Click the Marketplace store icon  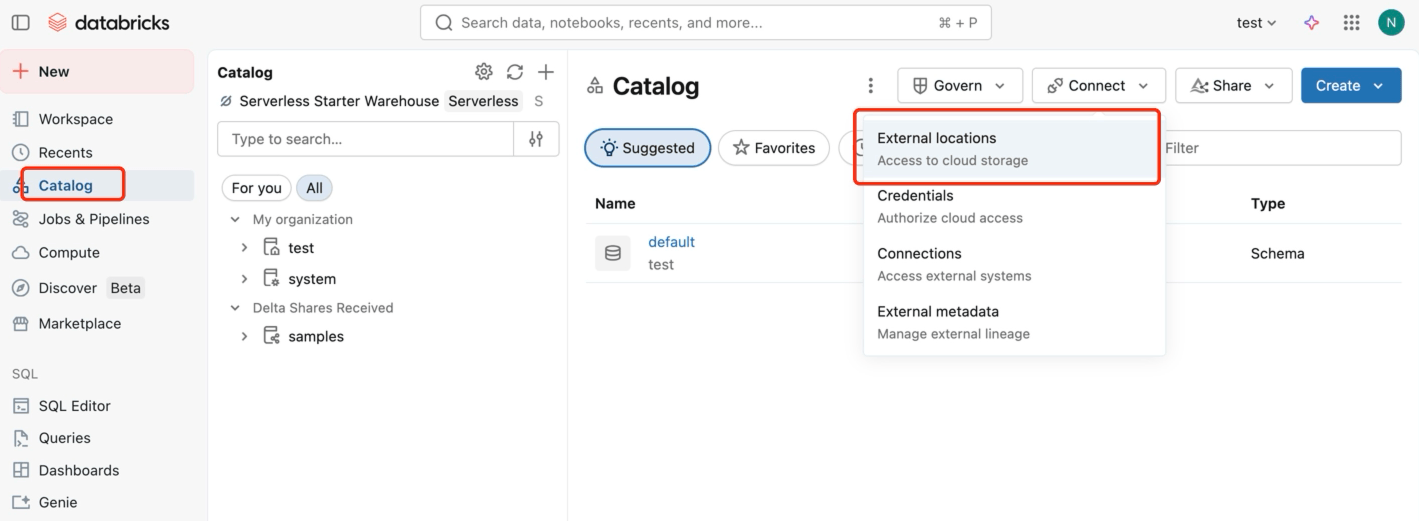20,324
